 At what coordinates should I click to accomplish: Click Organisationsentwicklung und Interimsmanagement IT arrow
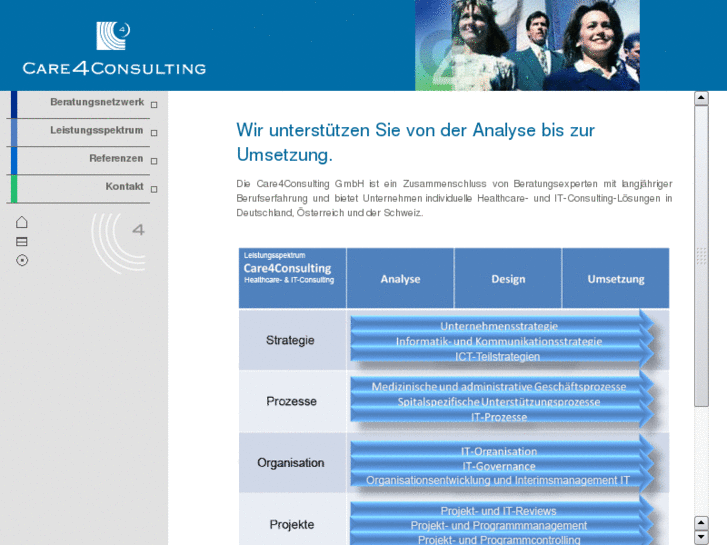[502, 481]
